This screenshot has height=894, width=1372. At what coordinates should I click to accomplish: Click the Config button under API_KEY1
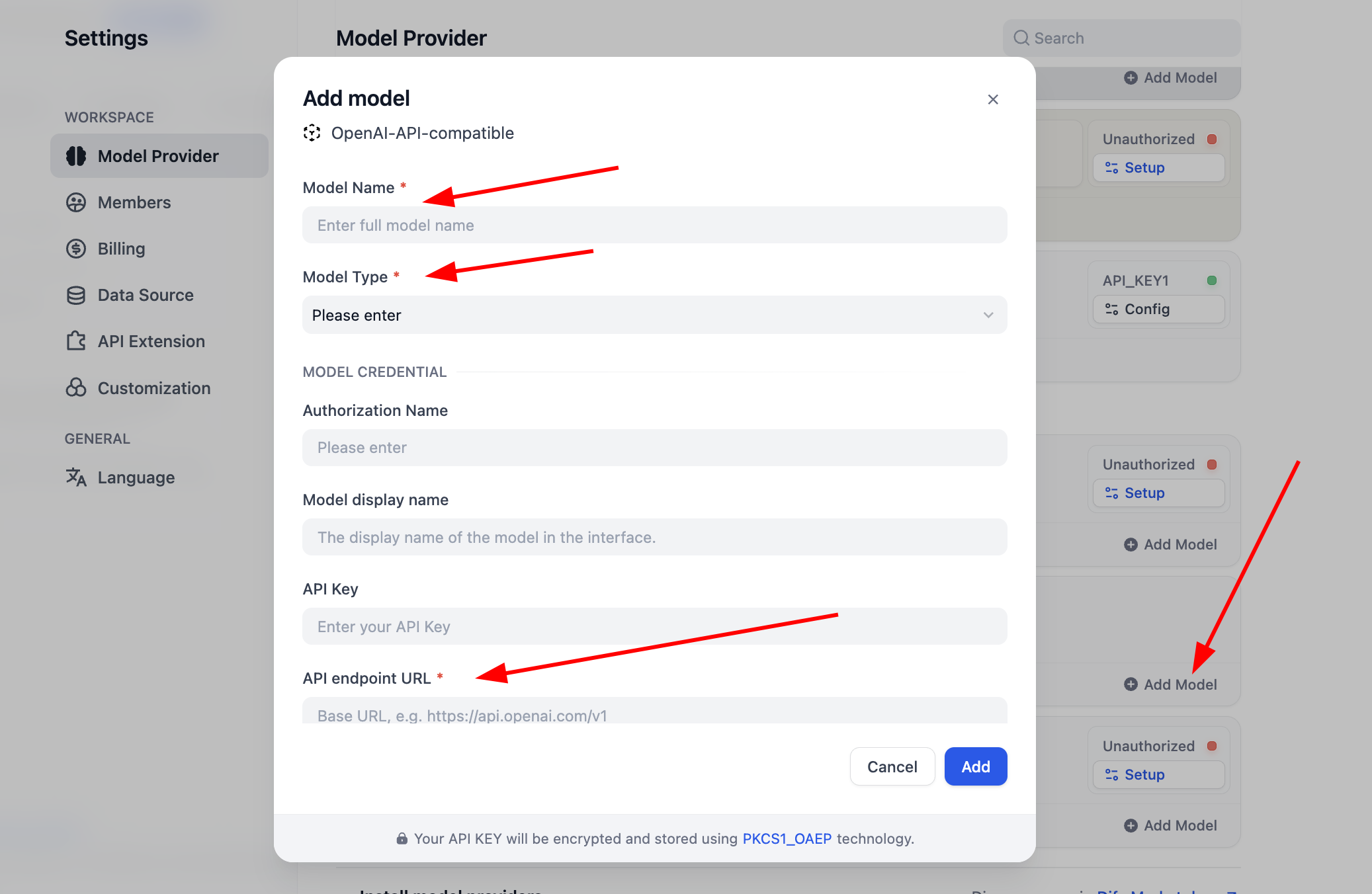(1158, 309)
